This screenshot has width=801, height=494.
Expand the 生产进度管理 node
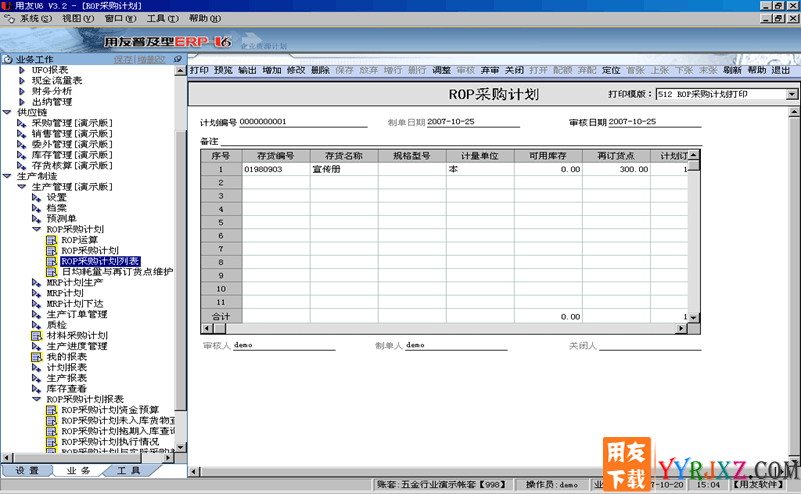[x=36, y=346]
